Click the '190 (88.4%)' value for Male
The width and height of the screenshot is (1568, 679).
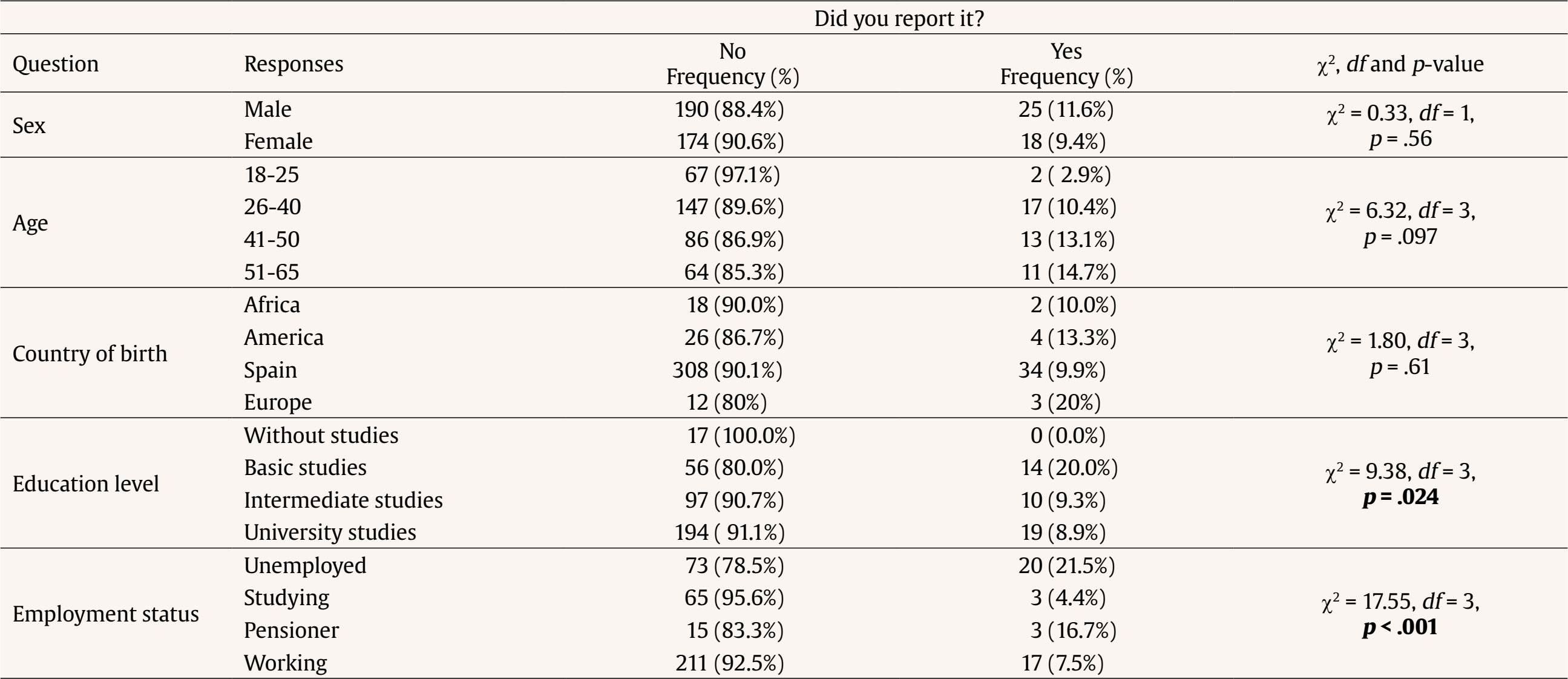[729, 110]
